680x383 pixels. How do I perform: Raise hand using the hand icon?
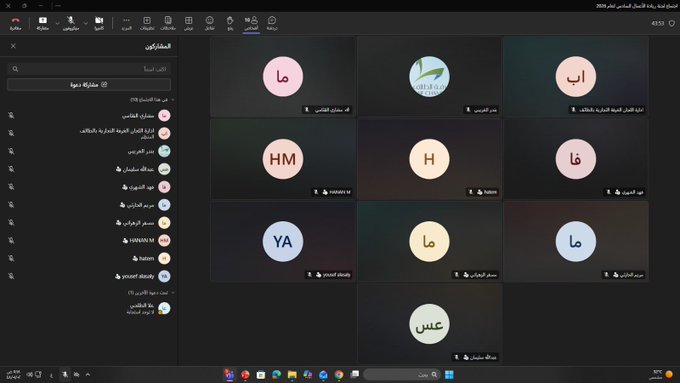tap(230, 23)
